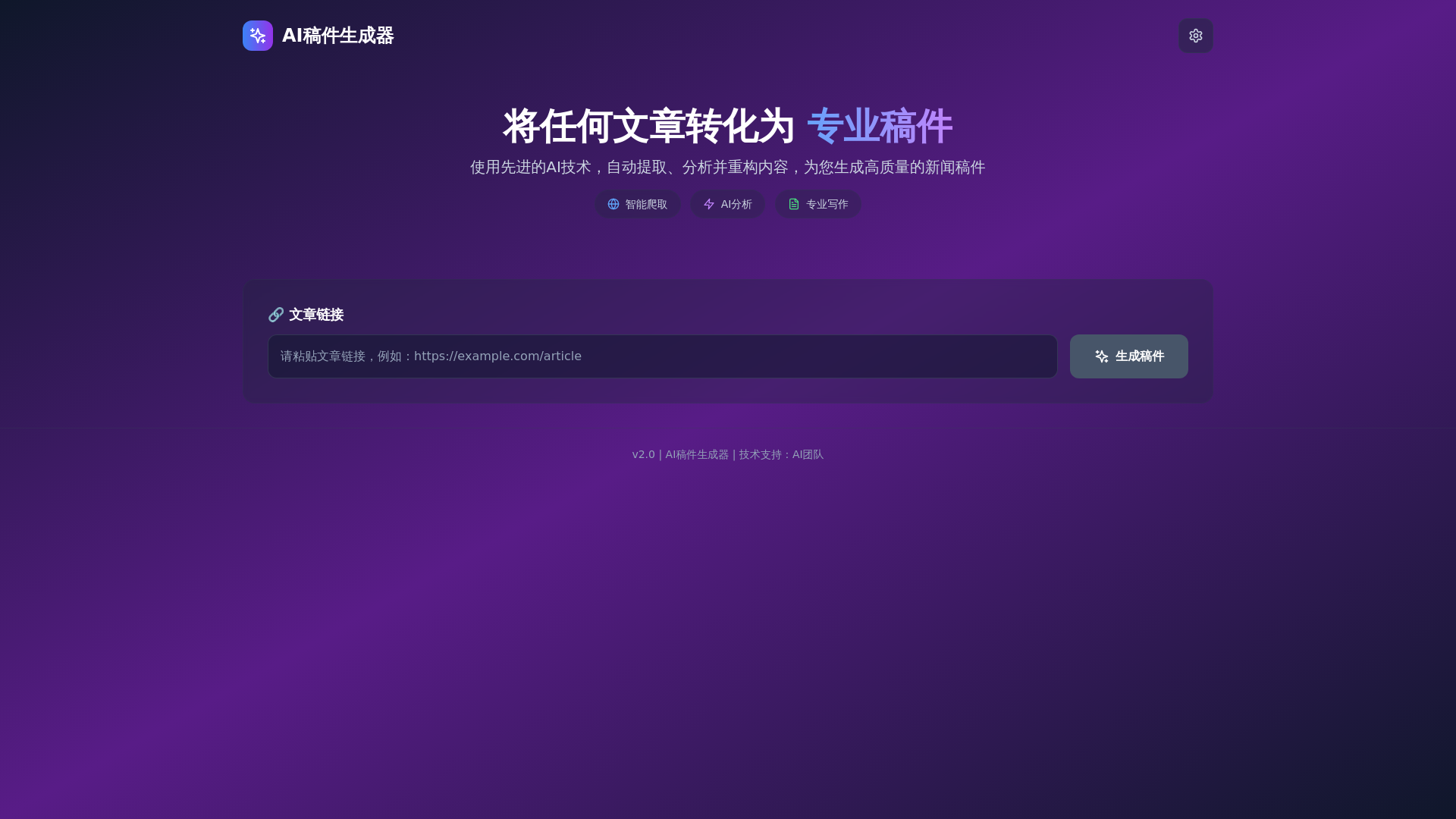Click the gradient 专业稿件 headline text
Viewport: 1456px width, 819px height.
[x=880, y=126]
